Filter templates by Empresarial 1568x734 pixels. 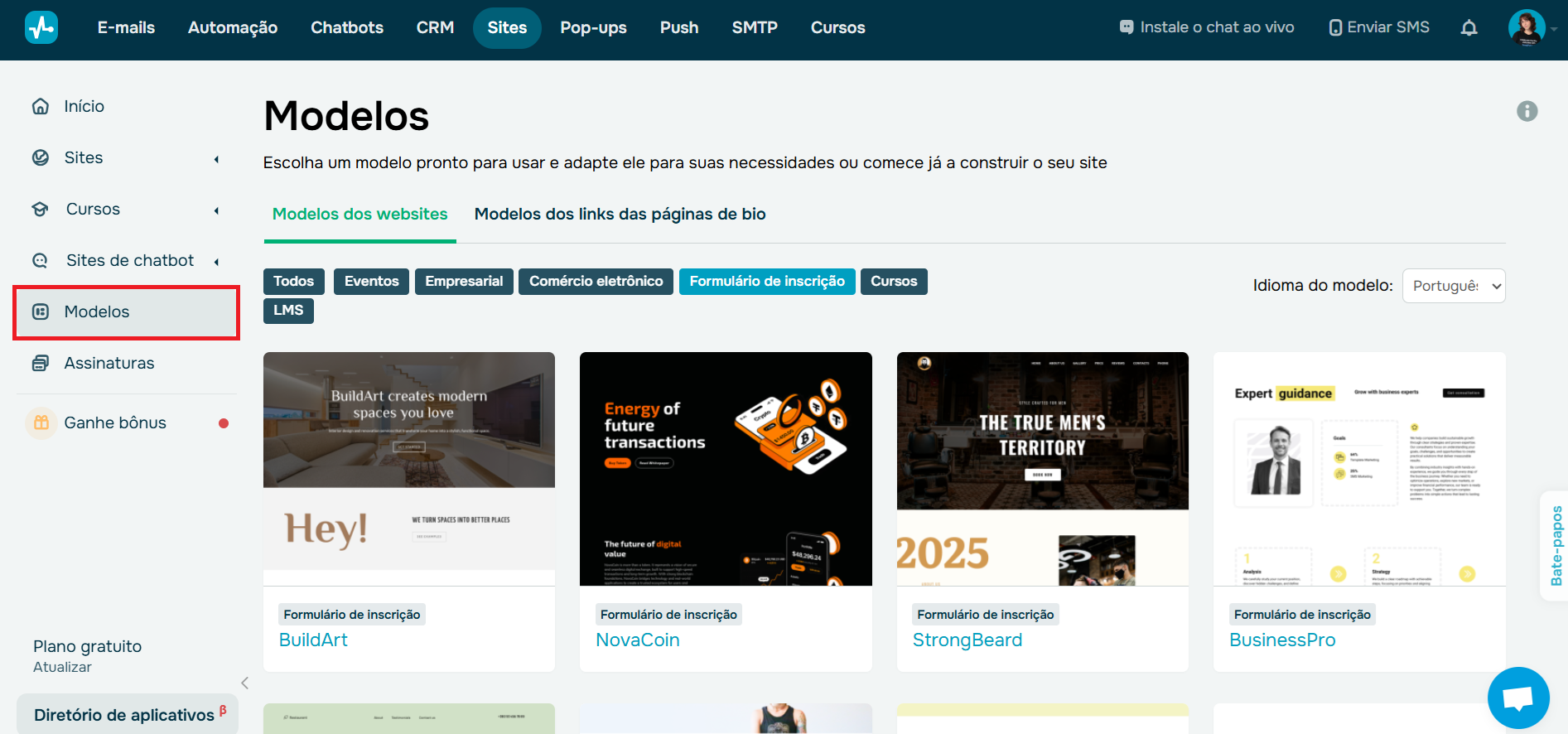coord(464,282)
